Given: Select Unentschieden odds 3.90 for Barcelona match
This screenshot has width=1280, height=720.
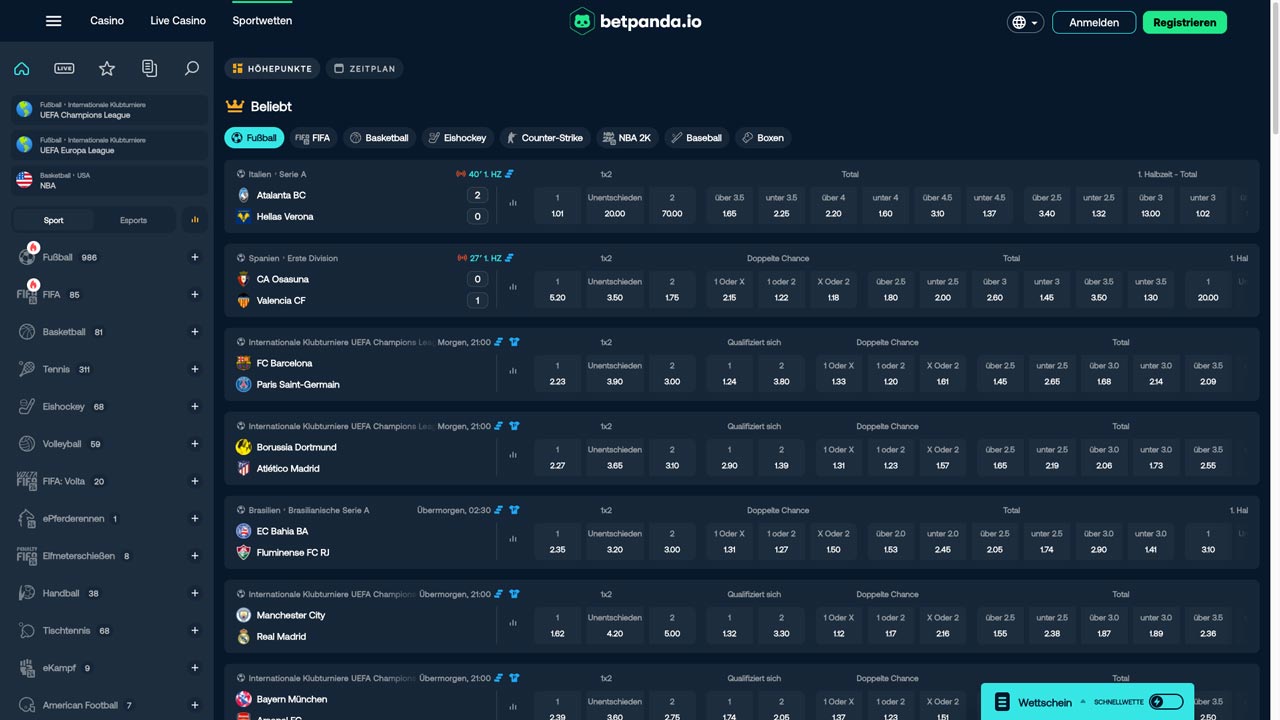Looking at the screenshot, I should click(615, 373).
